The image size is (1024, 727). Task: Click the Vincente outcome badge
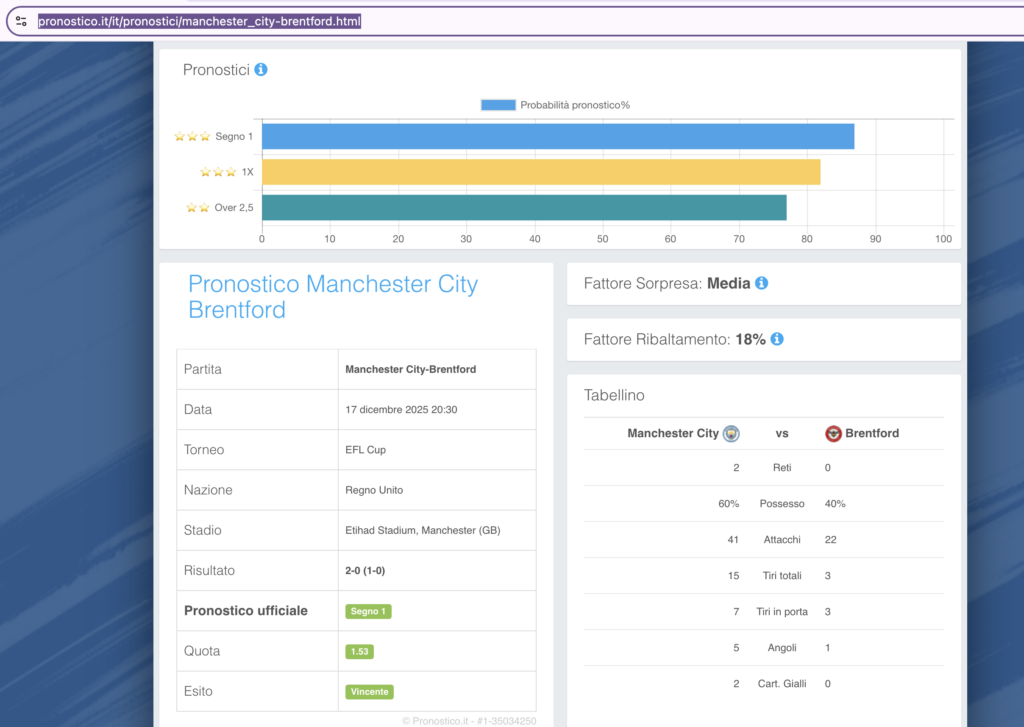tap(369, 692)
